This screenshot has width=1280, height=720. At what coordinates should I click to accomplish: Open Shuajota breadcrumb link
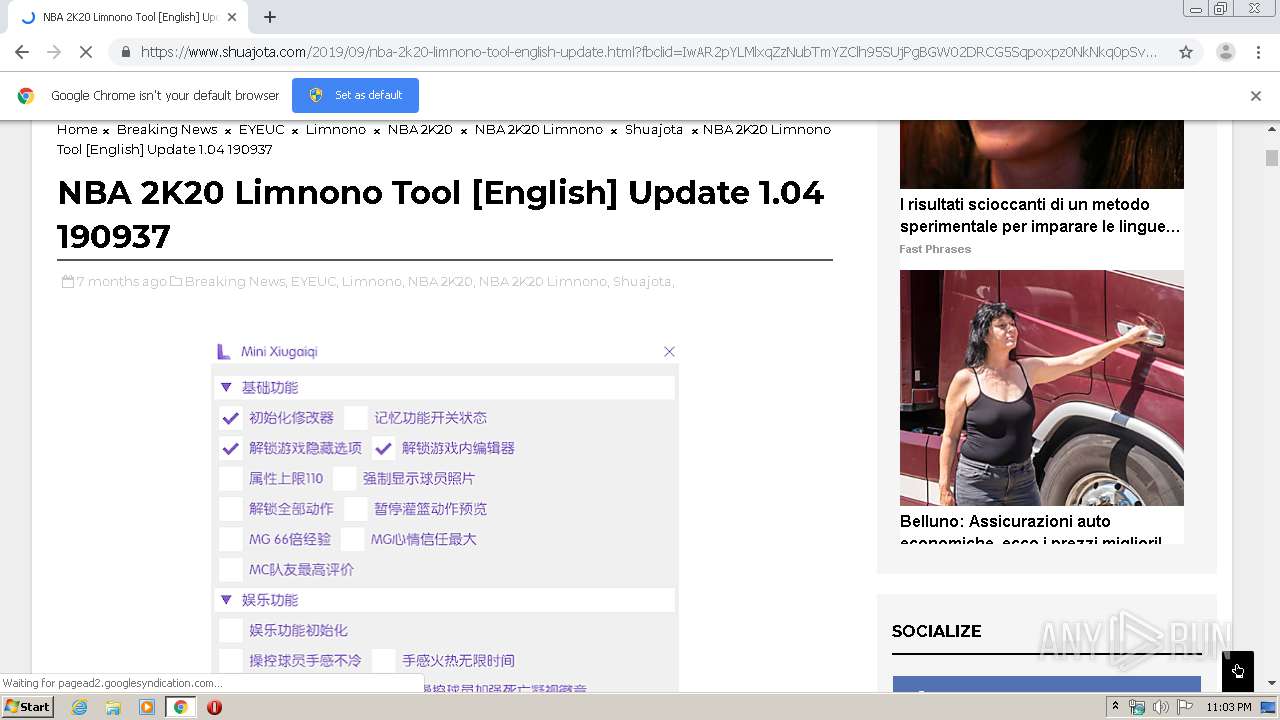click(x=654, y=129)
